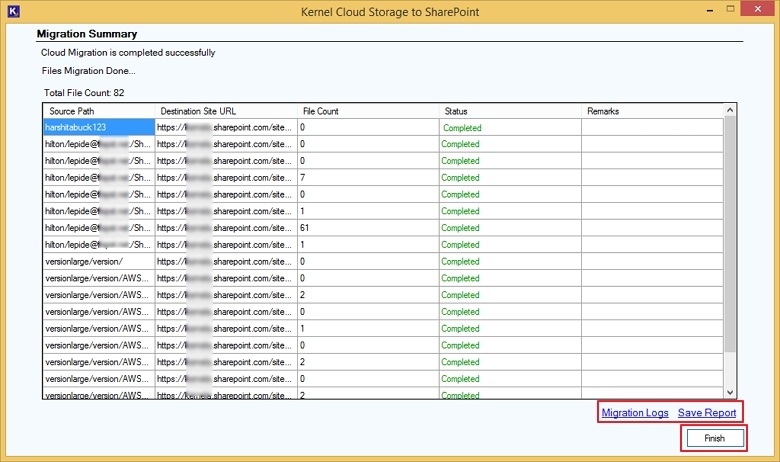Click the Save Report link
780x462 pixels.
[x=707, y=413]
